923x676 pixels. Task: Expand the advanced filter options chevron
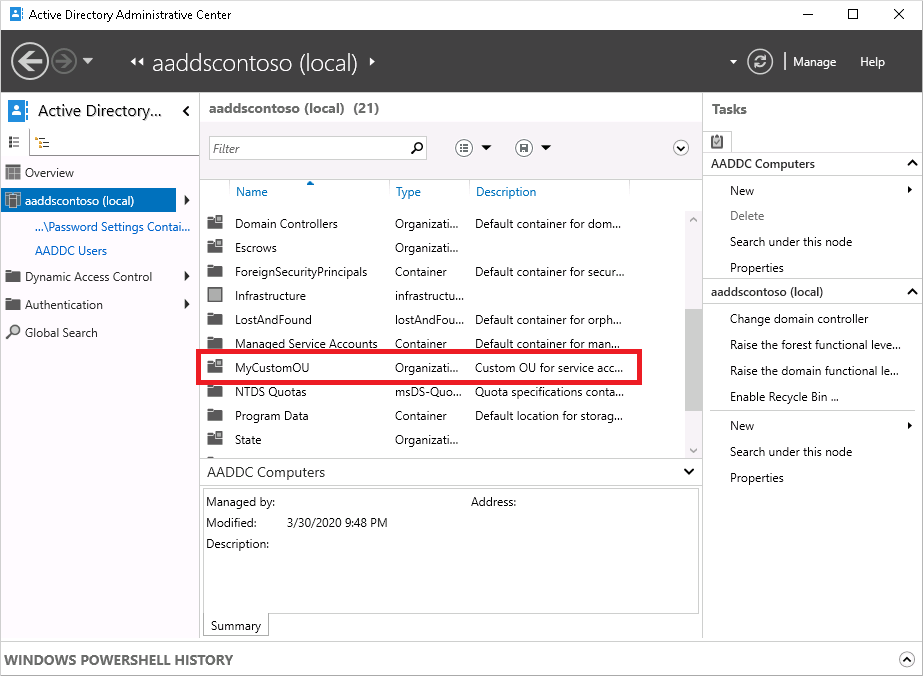click(680, 146)
